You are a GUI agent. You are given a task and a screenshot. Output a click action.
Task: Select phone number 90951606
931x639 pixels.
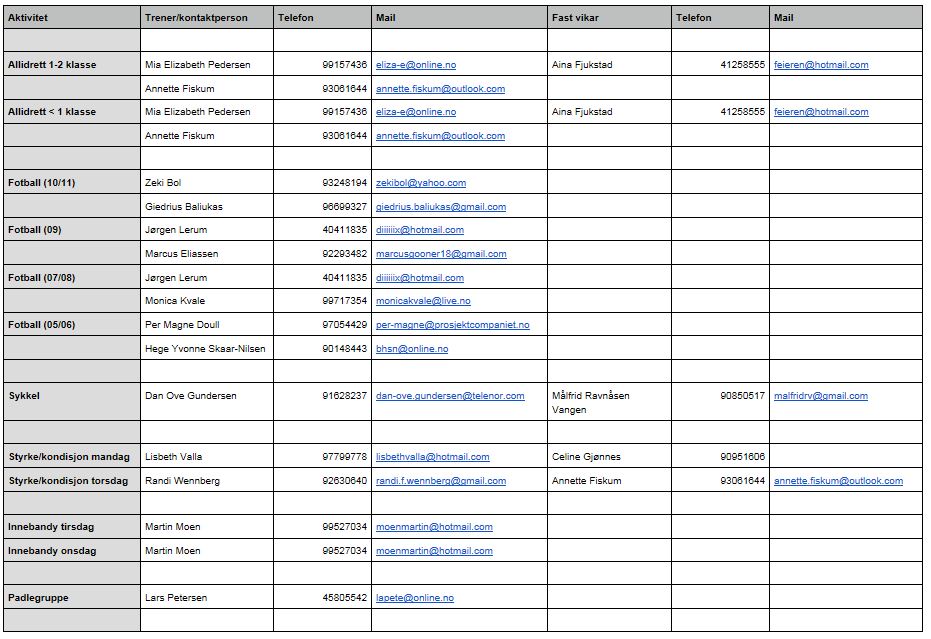742,457
